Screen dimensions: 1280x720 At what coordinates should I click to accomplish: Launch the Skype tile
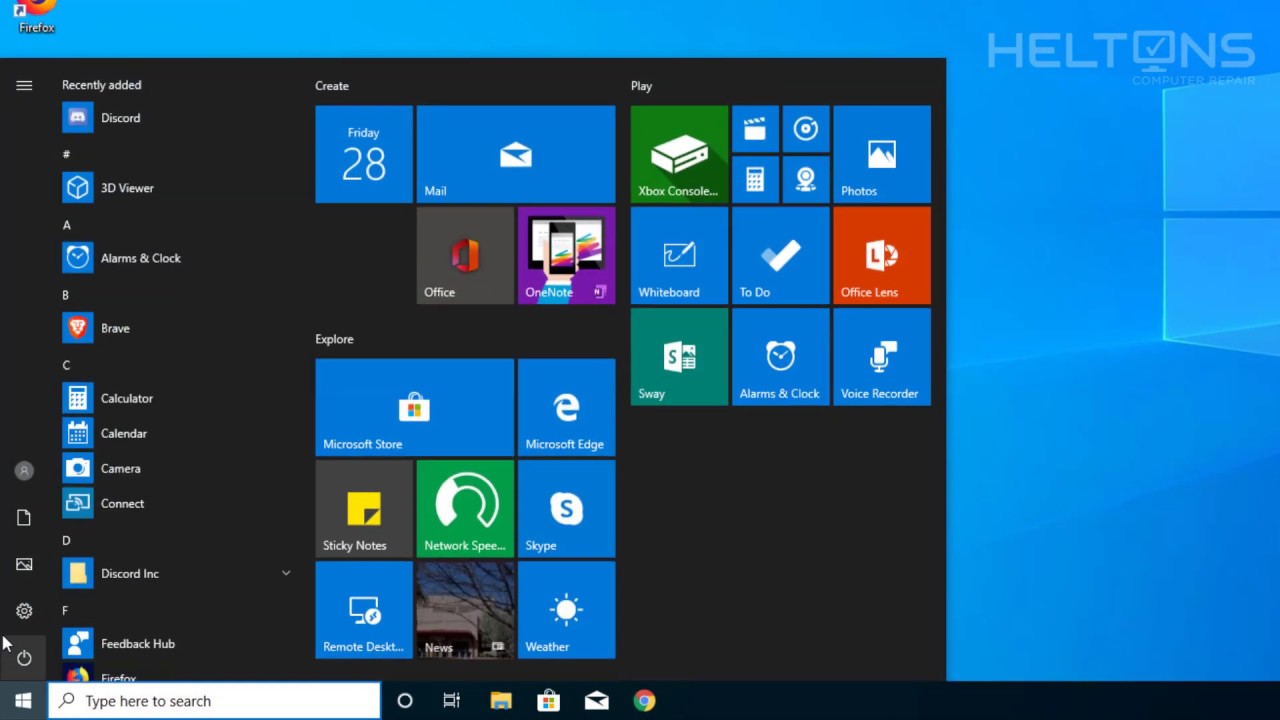coord(566,508)
